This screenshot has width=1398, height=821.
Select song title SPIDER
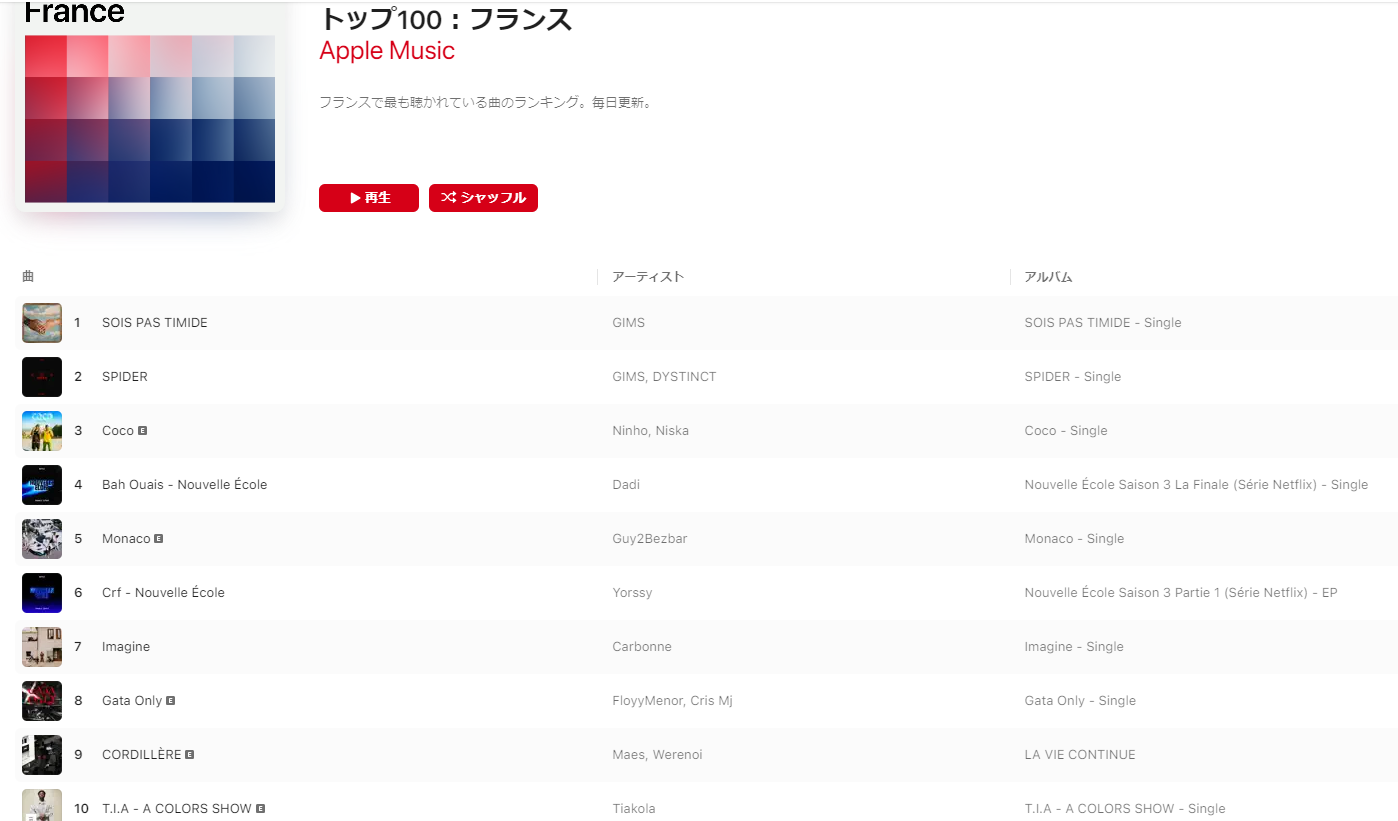click(125, 377)
